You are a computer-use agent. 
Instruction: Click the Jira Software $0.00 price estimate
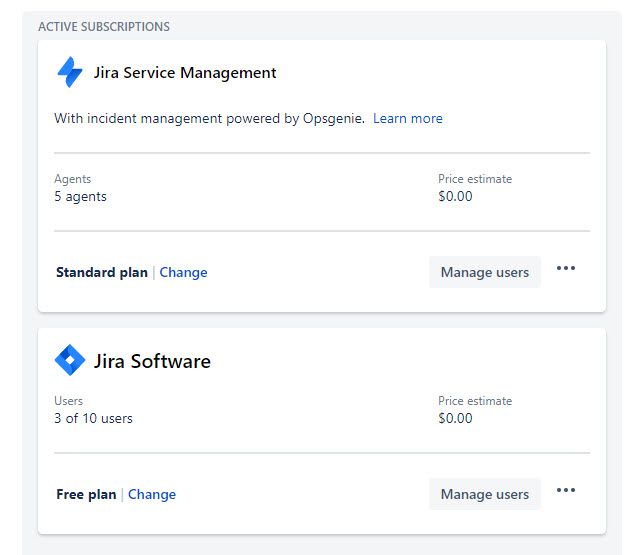click(x=455, y=418)
